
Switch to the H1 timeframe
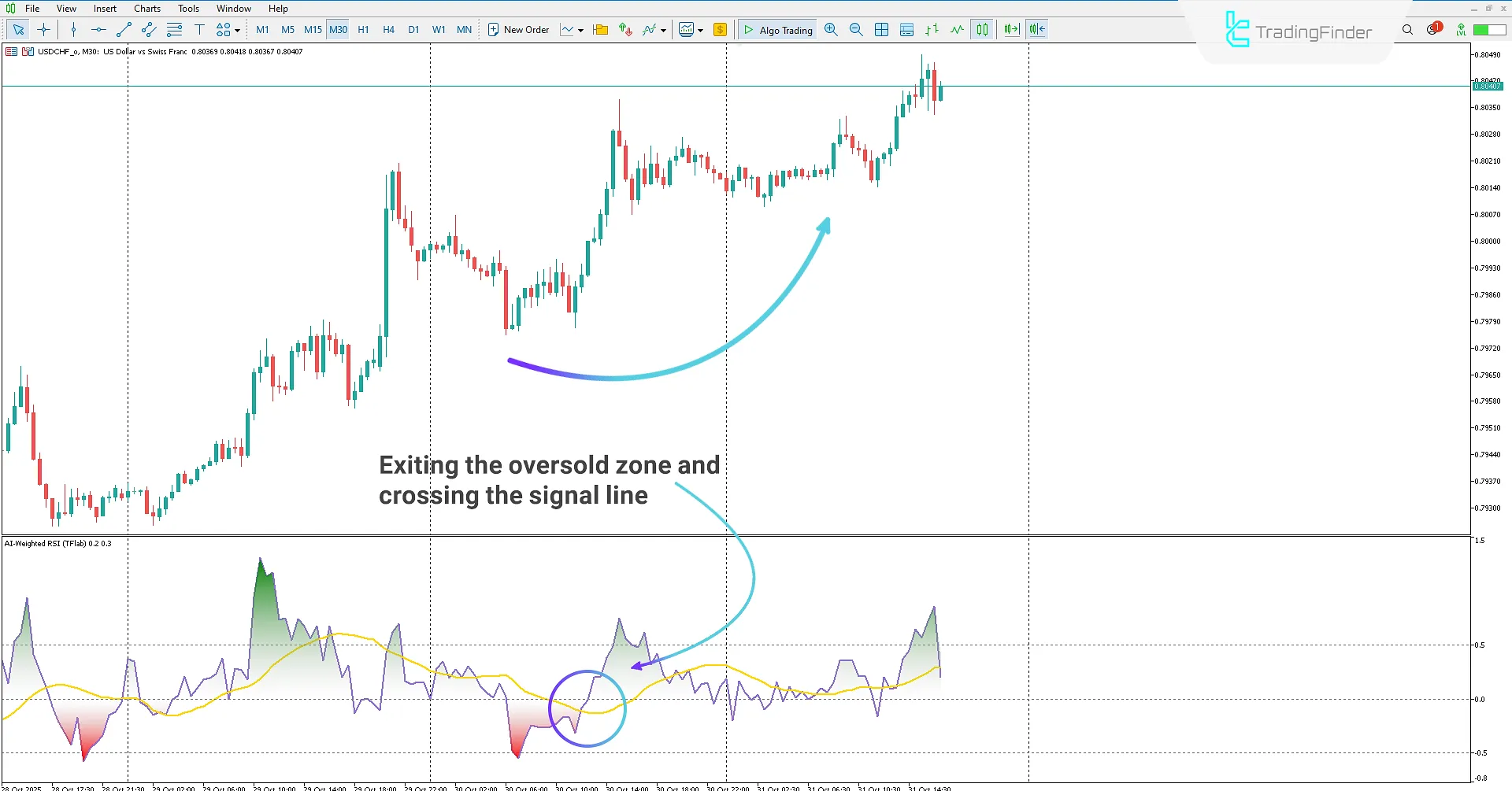click(x=363, y=29)
